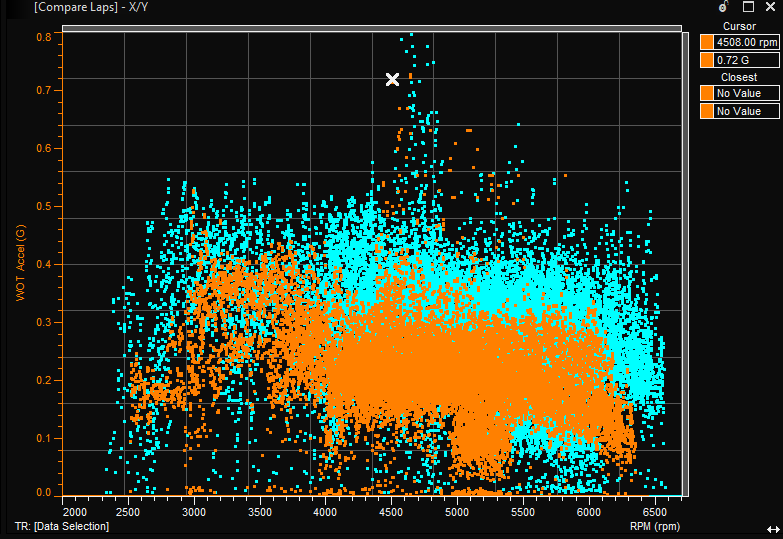The width and height of the screenshot is (783, 539).
Task: Click the first Closest orange swatch
Action: coord(707,94)
